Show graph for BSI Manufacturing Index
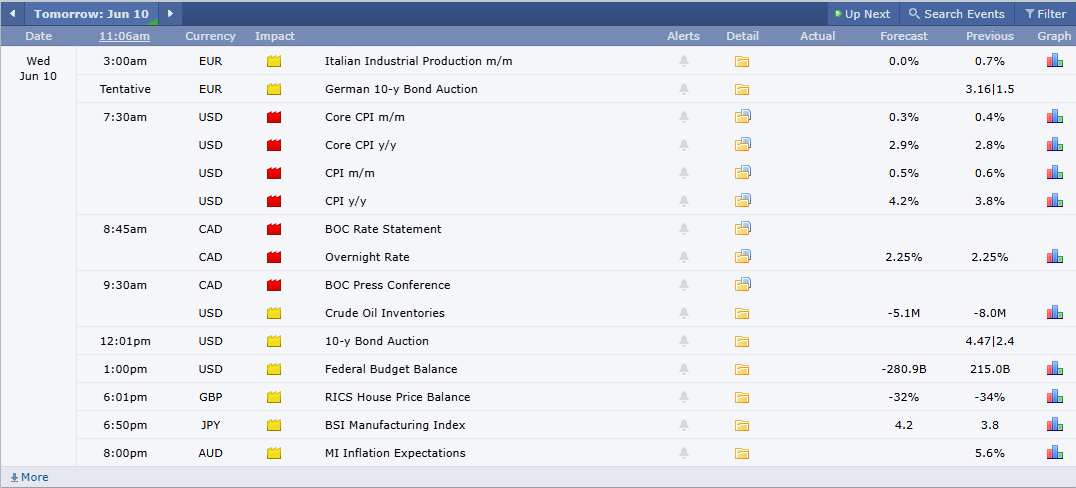 [x=1055, y=425]
